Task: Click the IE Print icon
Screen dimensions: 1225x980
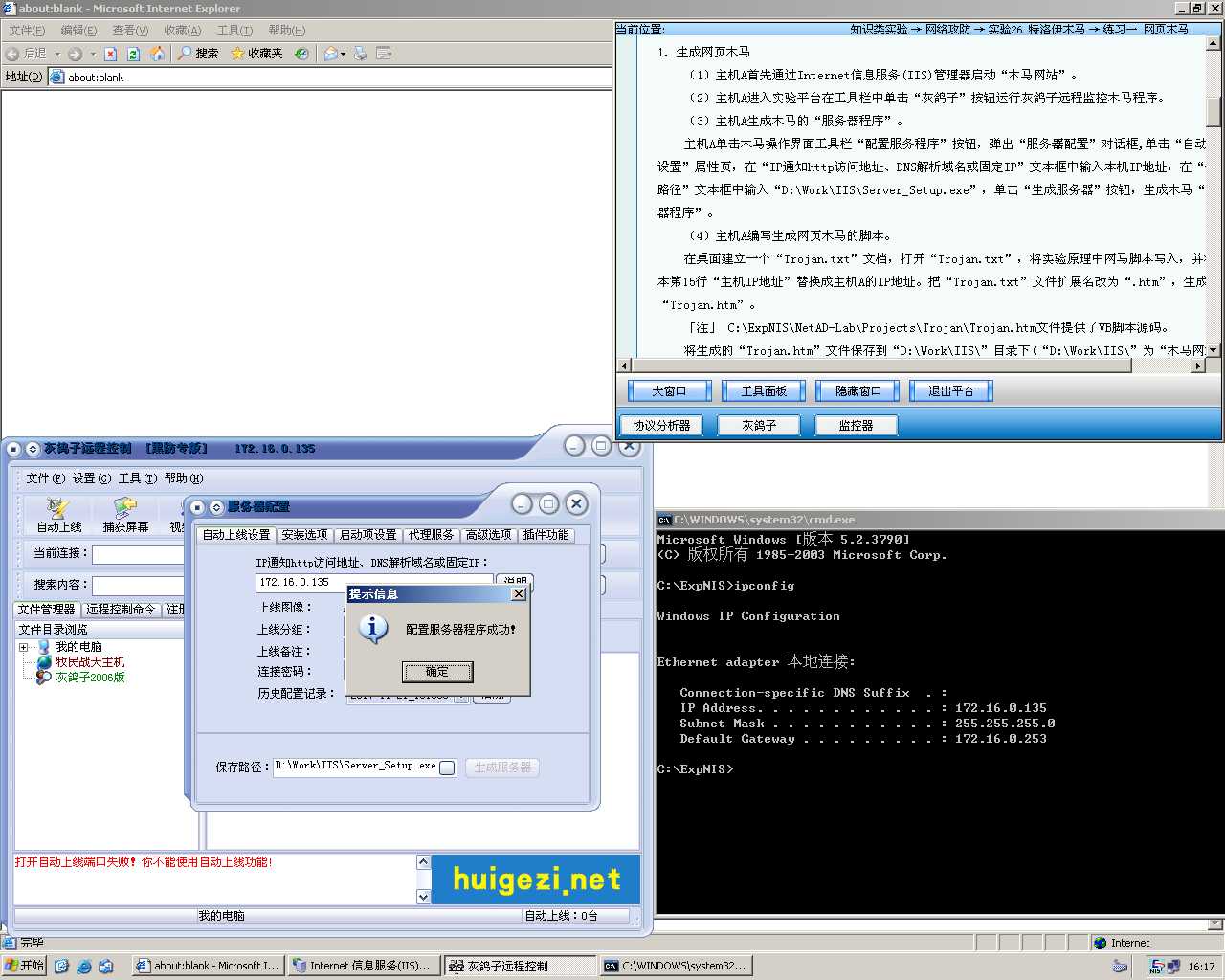Action: pyautogui.click(x=361, y=54)
